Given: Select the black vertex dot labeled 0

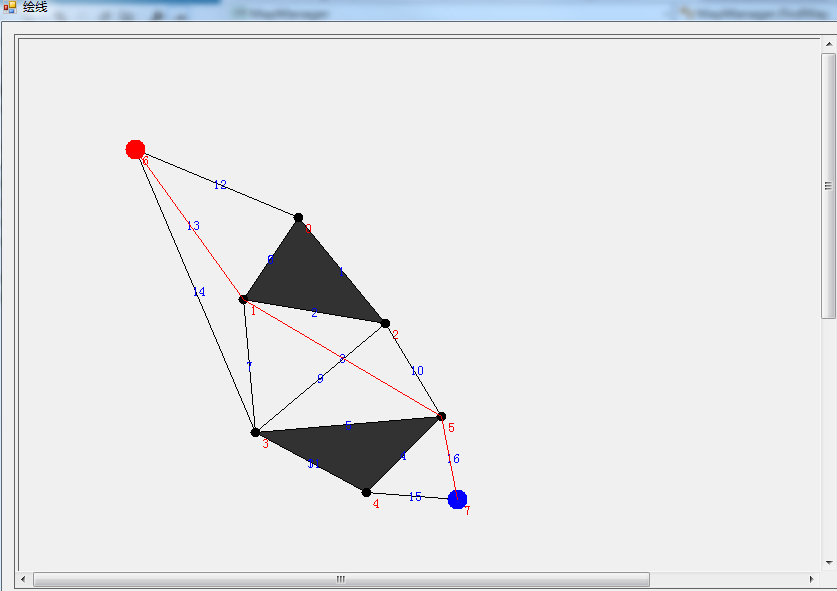Looking at the screenshot, I should 298,217.
